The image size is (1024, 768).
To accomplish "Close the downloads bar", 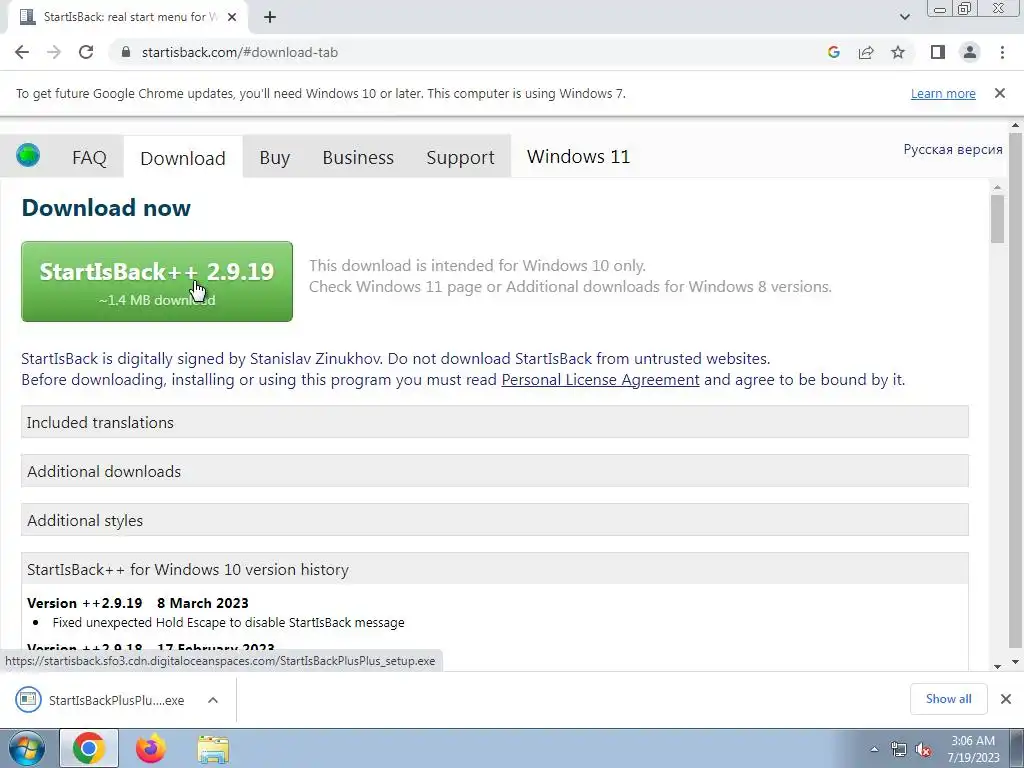I will click(x=1006, y=699).
